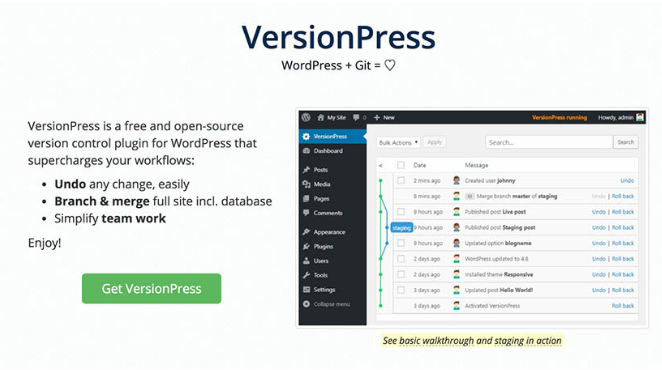Click Undo for Created user johnny
Screen dimensions: 662x370
coord(627,180)
